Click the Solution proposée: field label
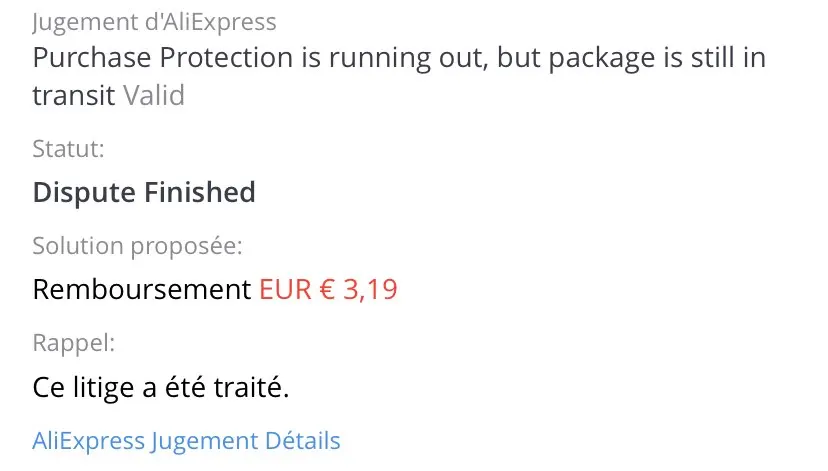The width and height of the screenshot is (828, 471). tap(138, 246)
